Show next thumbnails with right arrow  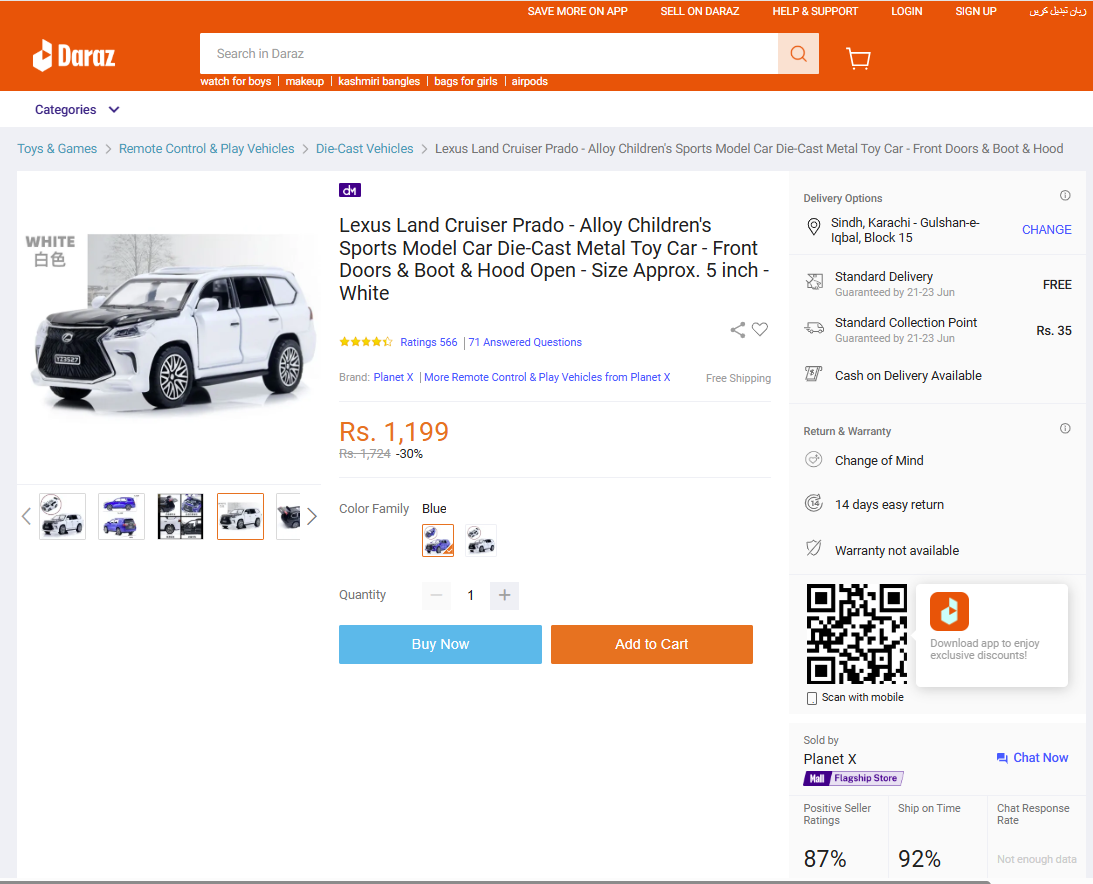(x=312, y=517)
